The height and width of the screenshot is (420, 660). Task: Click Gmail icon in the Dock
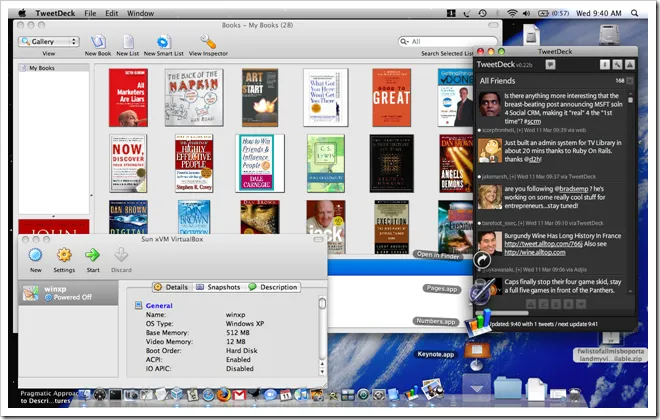click(x=239, y=395)
